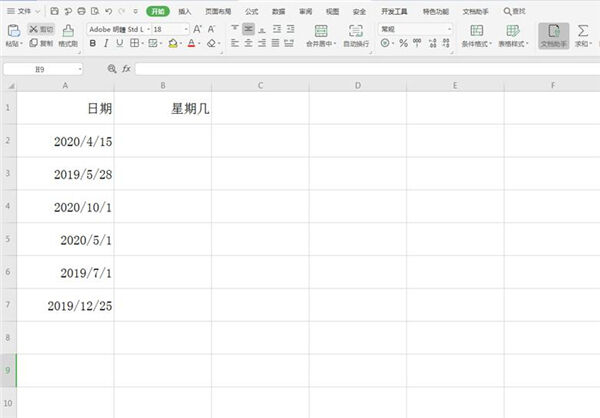Decrease the cell indent

277,29
